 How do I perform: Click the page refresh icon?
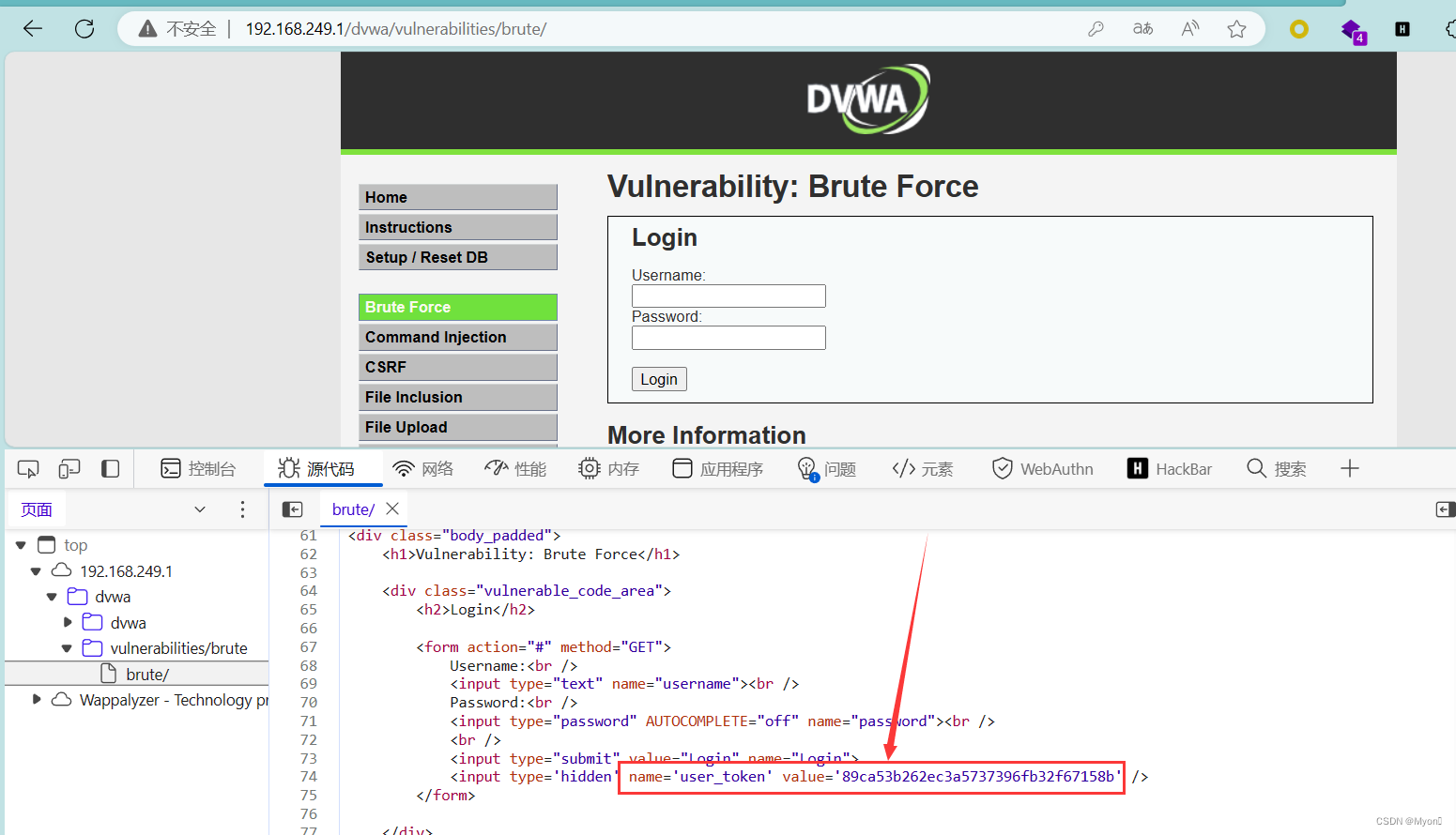tap(84, 28)
